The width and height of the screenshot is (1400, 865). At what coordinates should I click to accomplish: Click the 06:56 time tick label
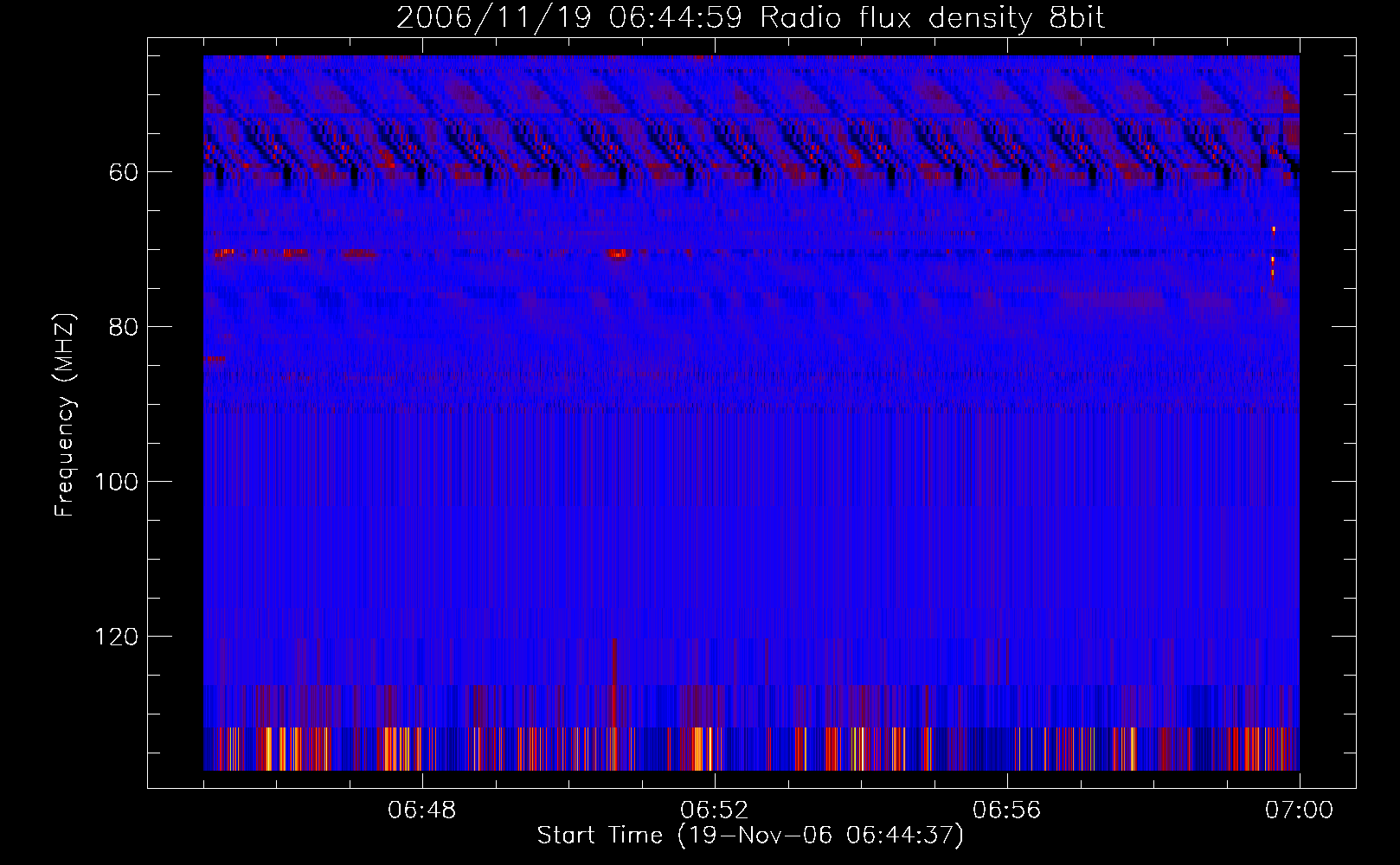[x=1007, y=811]
